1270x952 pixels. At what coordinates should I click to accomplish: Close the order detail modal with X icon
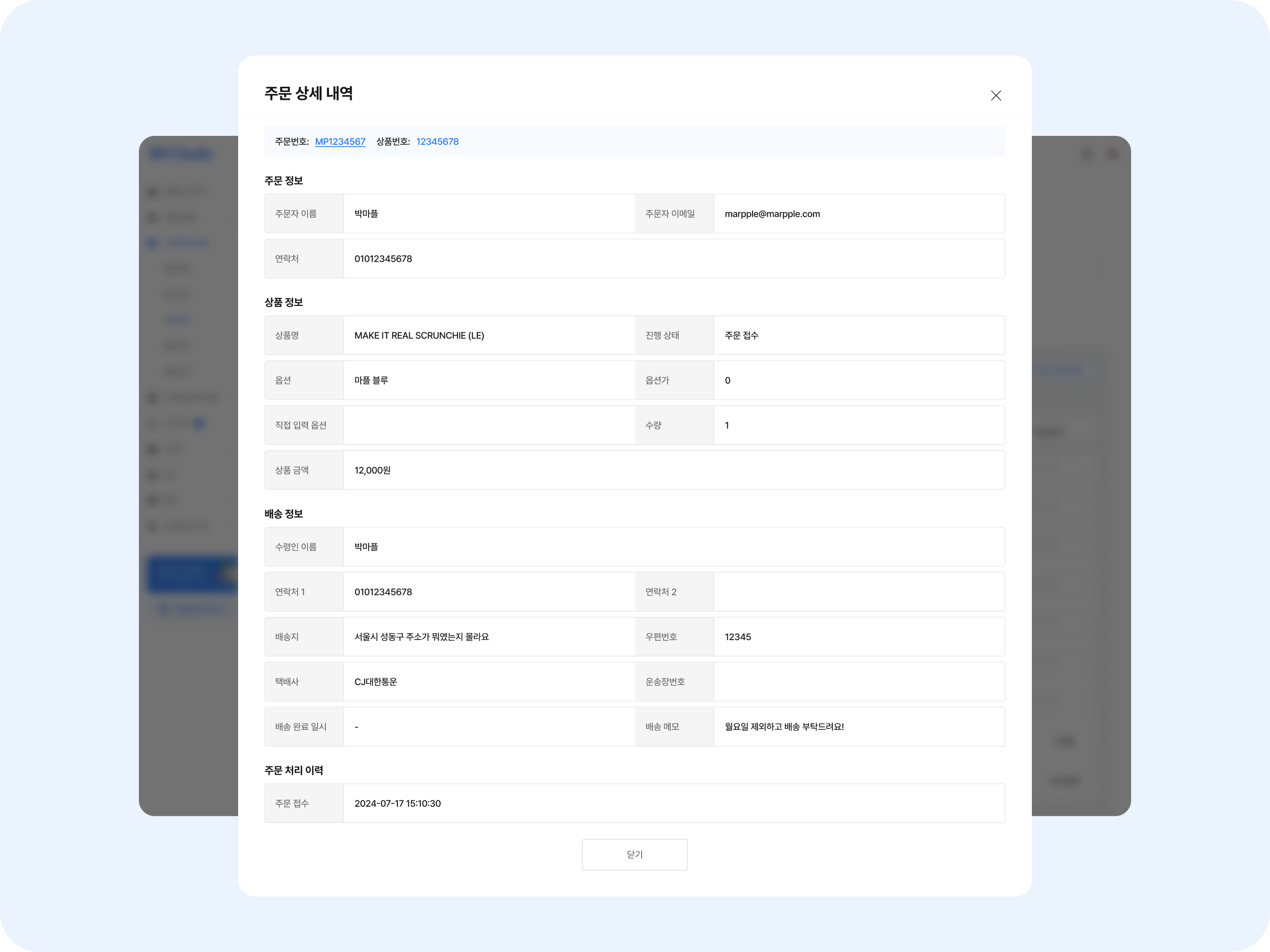(x=996, y=96)
